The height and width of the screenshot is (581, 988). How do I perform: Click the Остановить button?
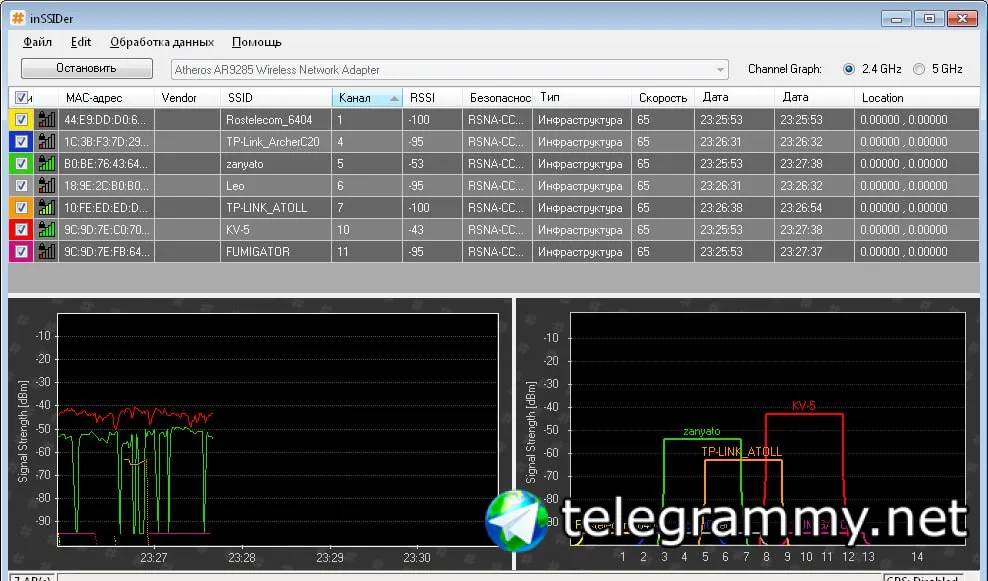coord(87,68)
